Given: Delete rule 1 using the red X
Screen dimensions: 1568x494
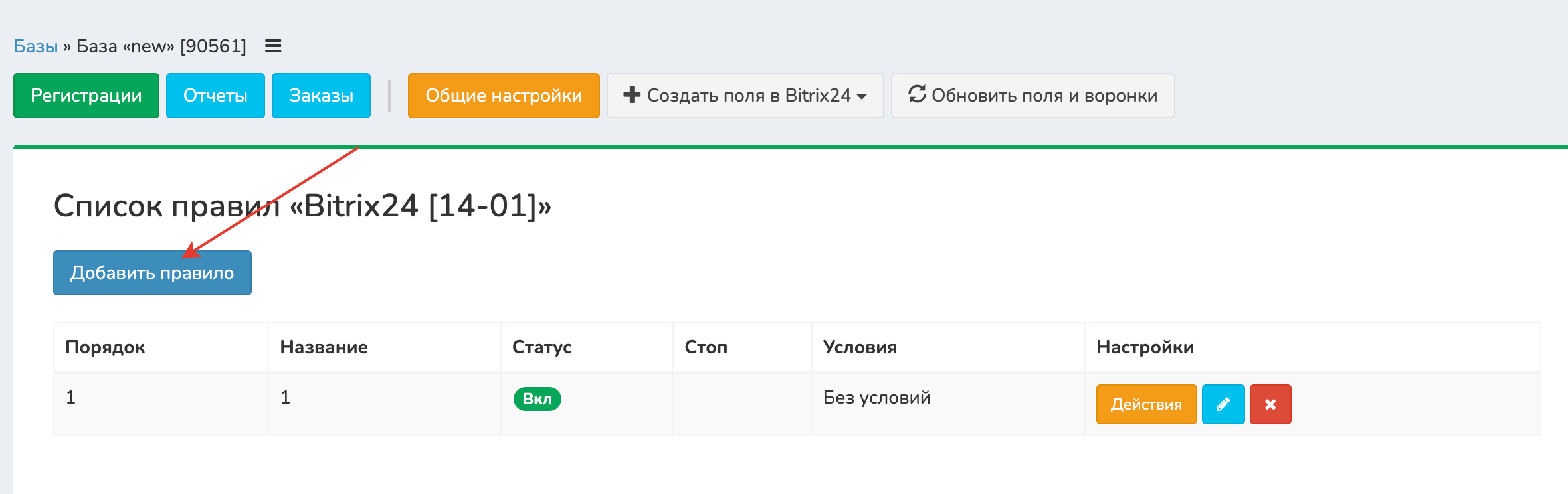Looking at the screenshot, I should [1270, 404].
